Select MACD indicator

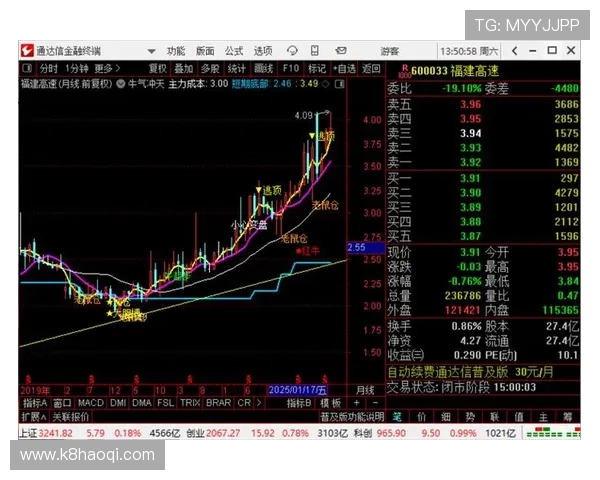(91, 403)
